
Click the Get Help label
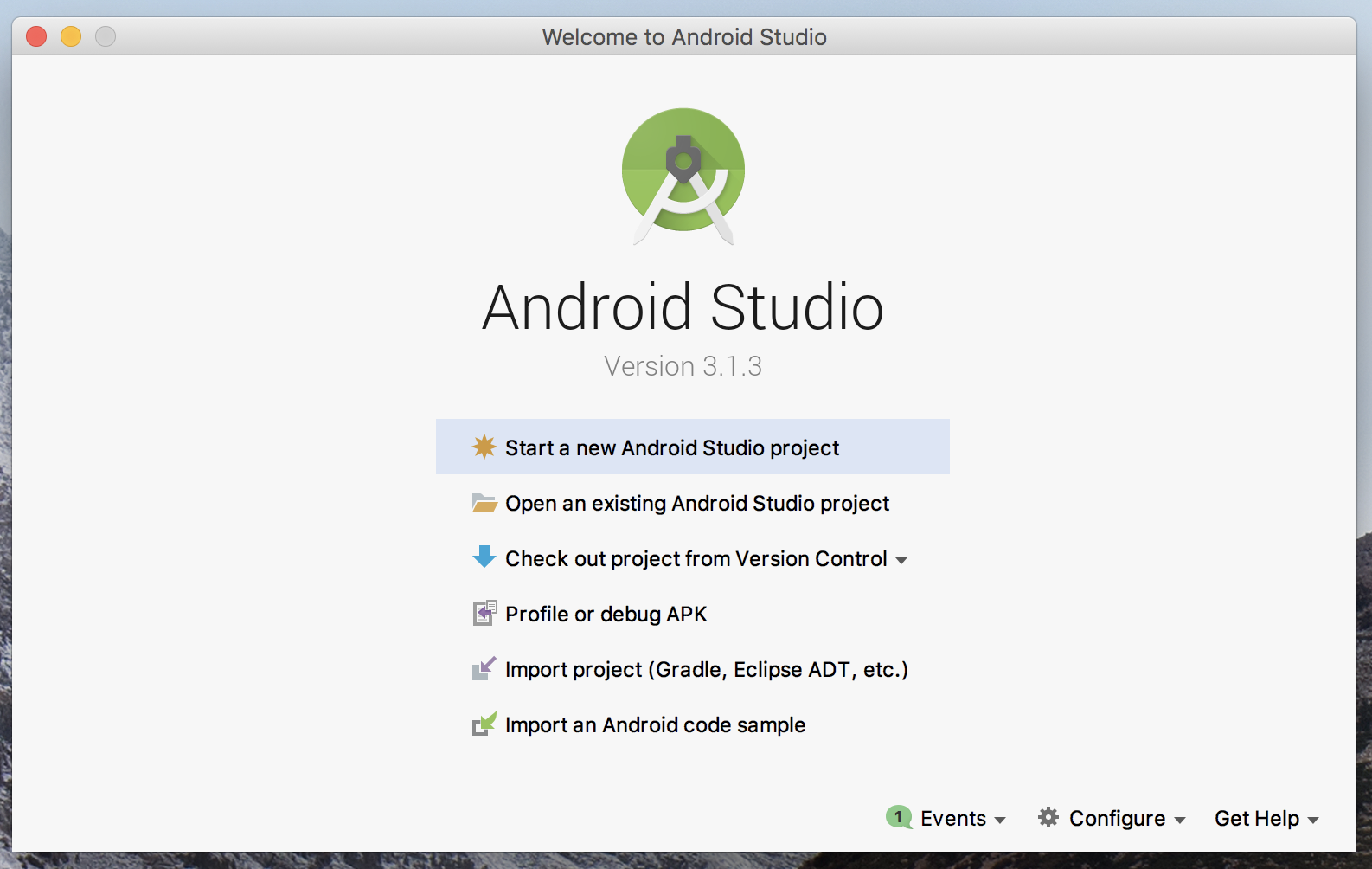click(x=1257, y=819)
